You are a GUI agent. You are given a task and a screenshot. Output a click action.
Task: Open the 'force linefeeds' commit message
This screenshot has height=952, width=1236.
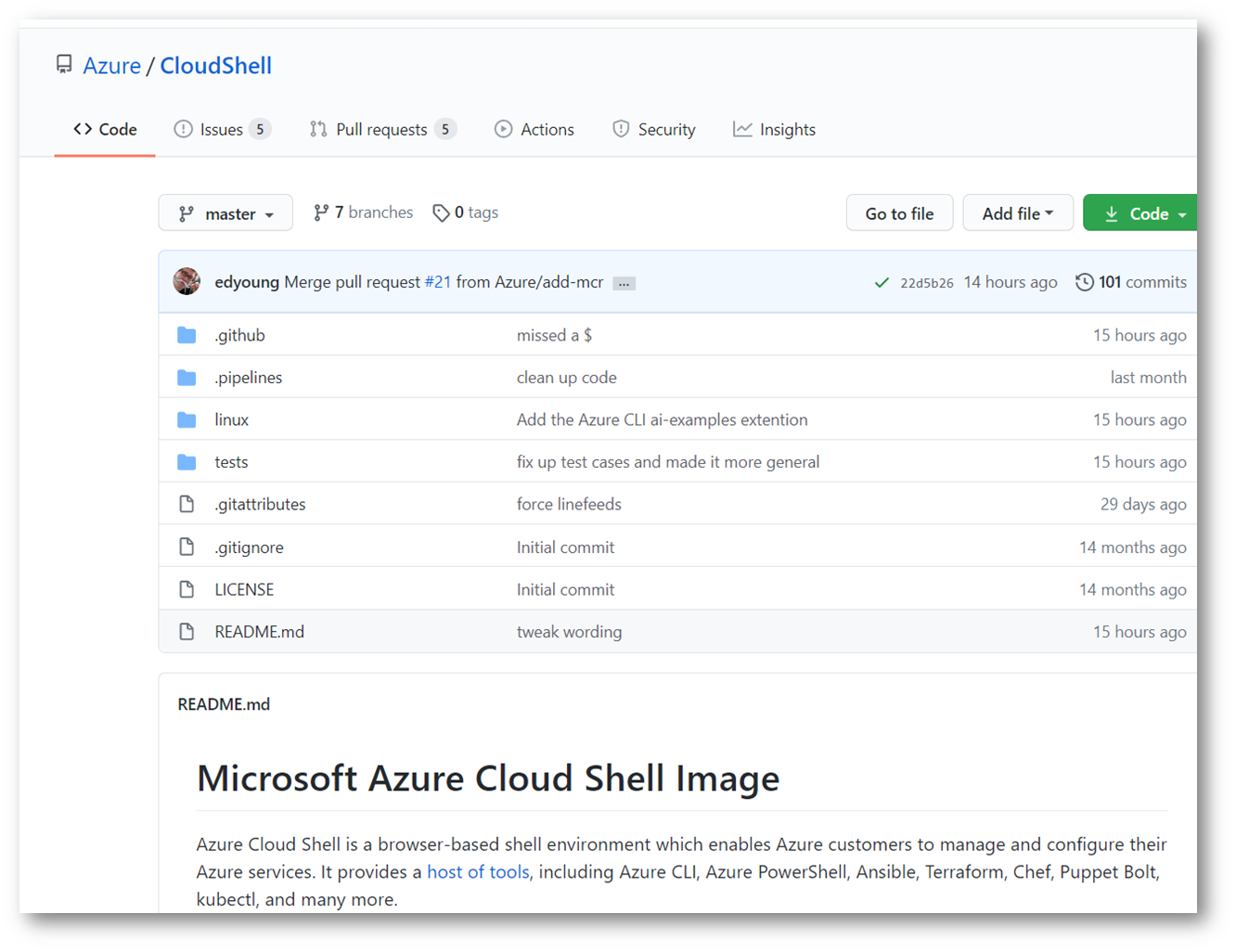(x=569, y=504)
